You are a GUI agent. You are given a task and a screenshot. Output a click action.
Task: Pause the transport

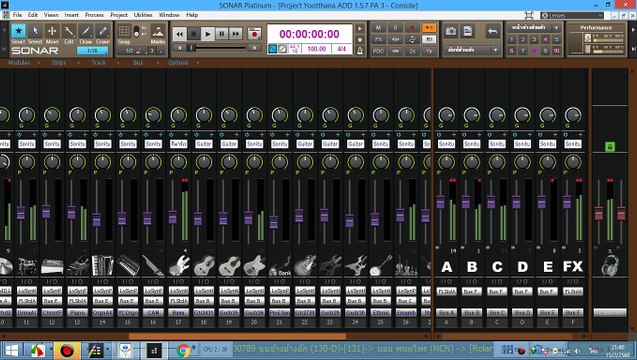[x=222, y=34]
